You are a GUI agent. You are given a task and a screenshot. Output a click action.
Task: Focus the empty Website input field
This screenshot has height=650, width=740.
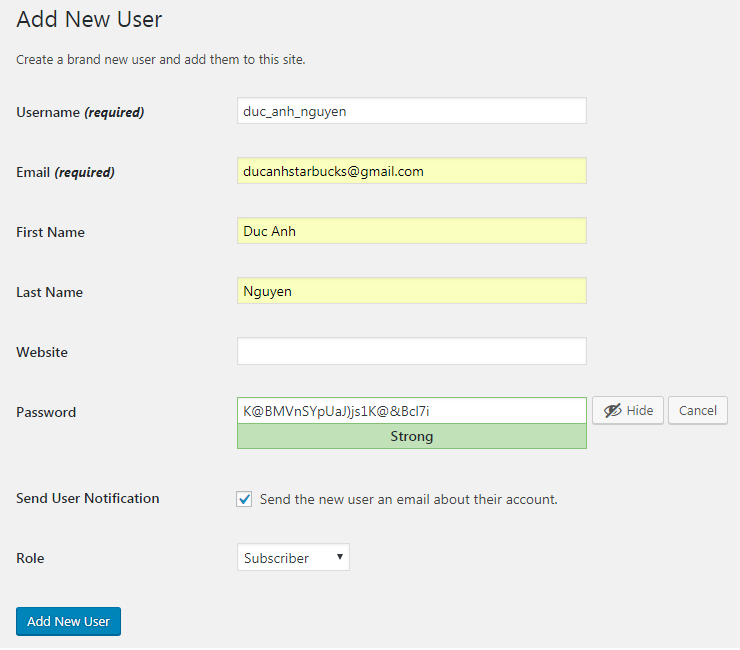(411, 351)
